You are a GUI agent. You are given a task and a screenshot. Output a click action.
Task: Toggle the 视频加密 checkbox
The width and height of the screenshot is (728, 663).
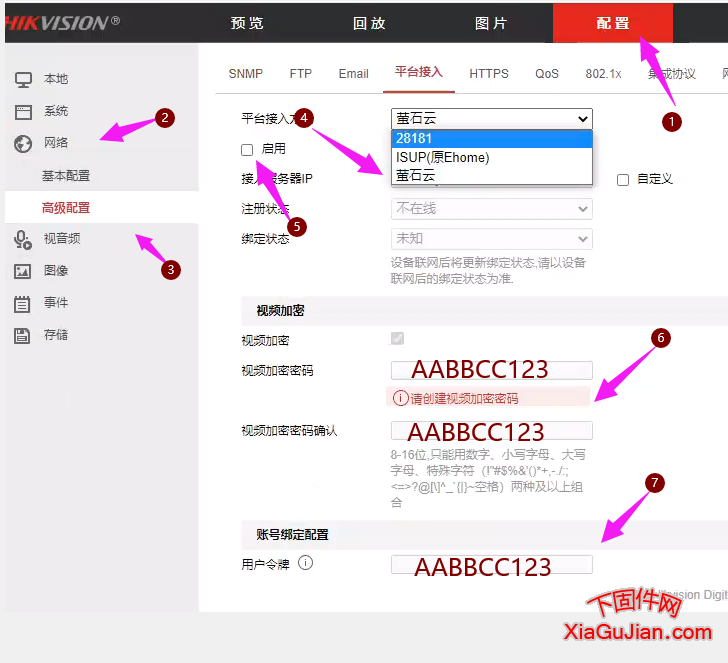[397, 338]
